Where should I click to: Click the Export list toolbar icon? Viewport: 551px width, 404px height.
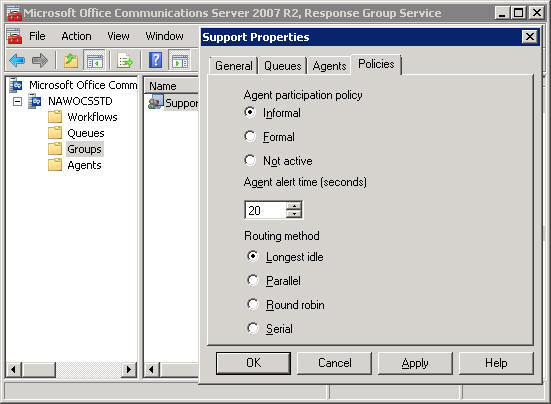point(125,60)
